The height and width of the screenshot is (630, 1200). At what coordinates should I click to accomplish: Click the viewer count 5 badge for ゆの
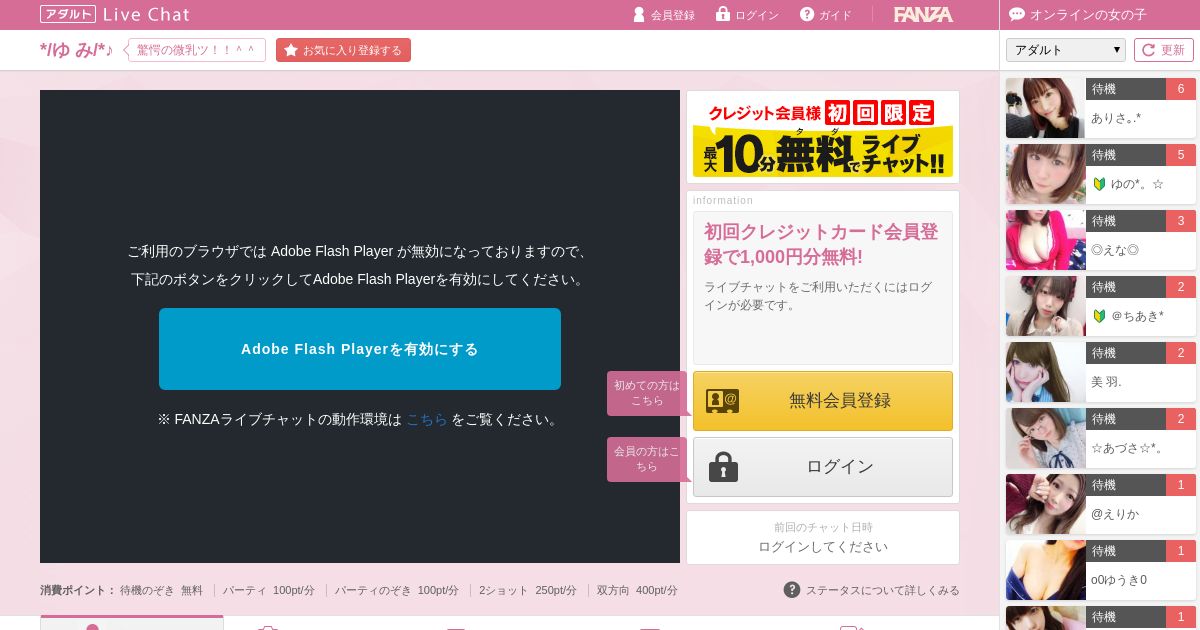pyautogui.click(x=1181, y=155)
